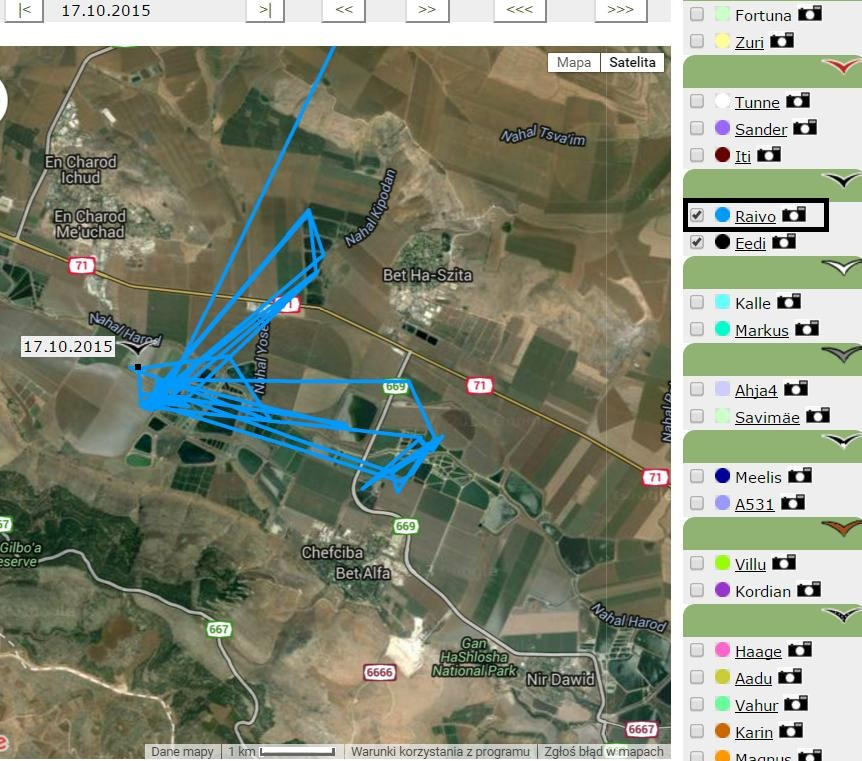Open the camera icon next to Kordian
This screenshot has width=862, height=761.
click(x=809, y=589)
